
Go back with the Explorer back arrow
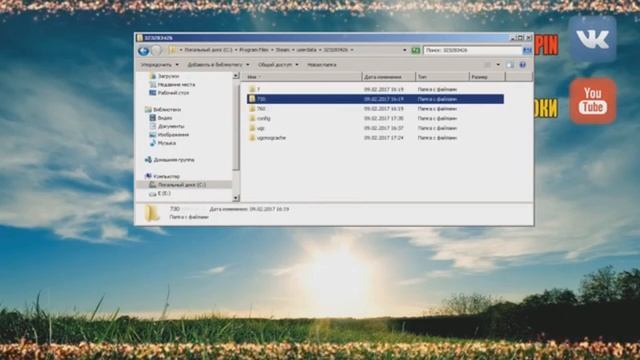click(143, 51)
